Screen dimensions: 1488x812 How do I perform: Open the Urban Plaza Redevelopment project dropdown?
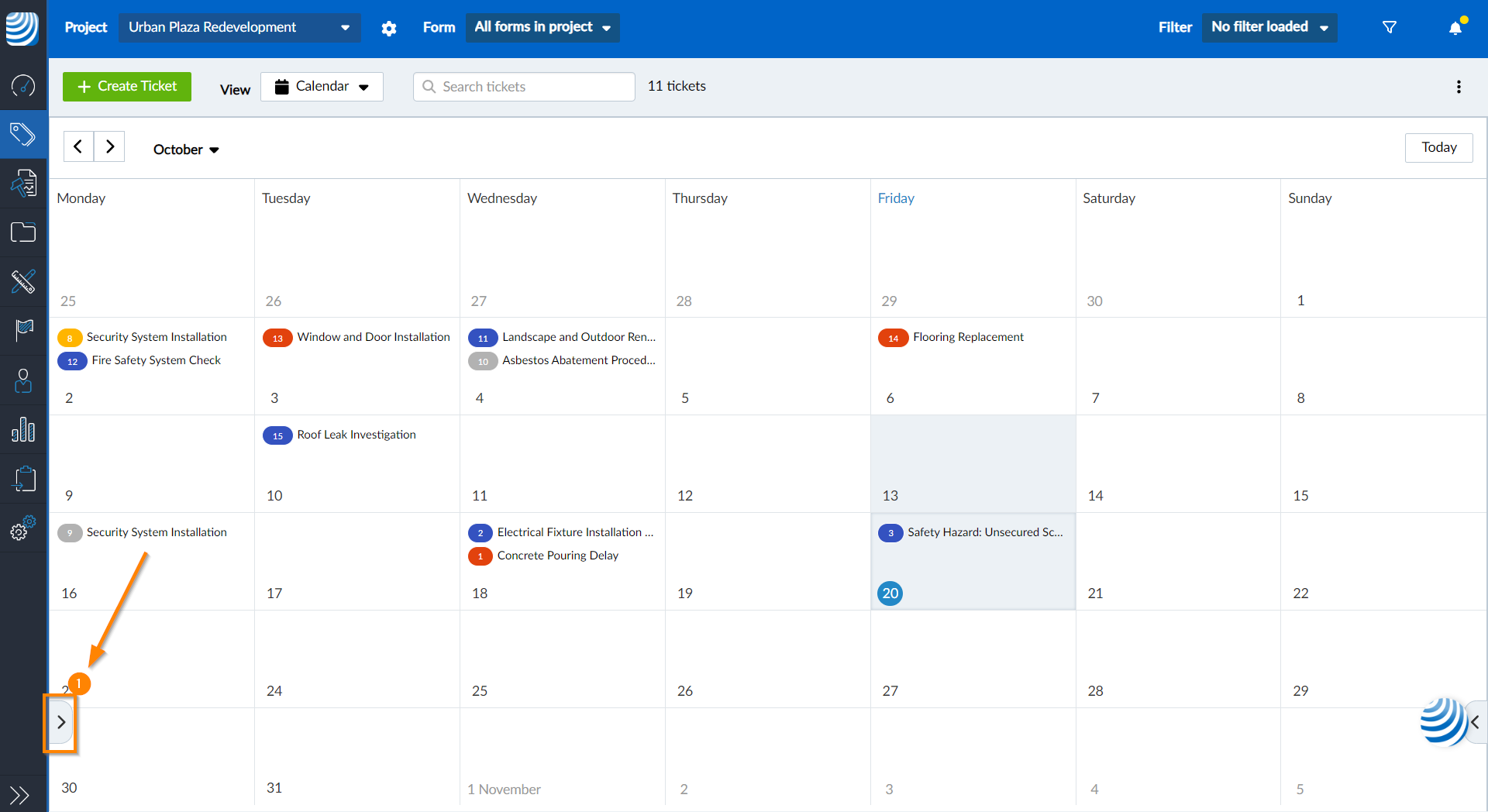coord(239,27)
